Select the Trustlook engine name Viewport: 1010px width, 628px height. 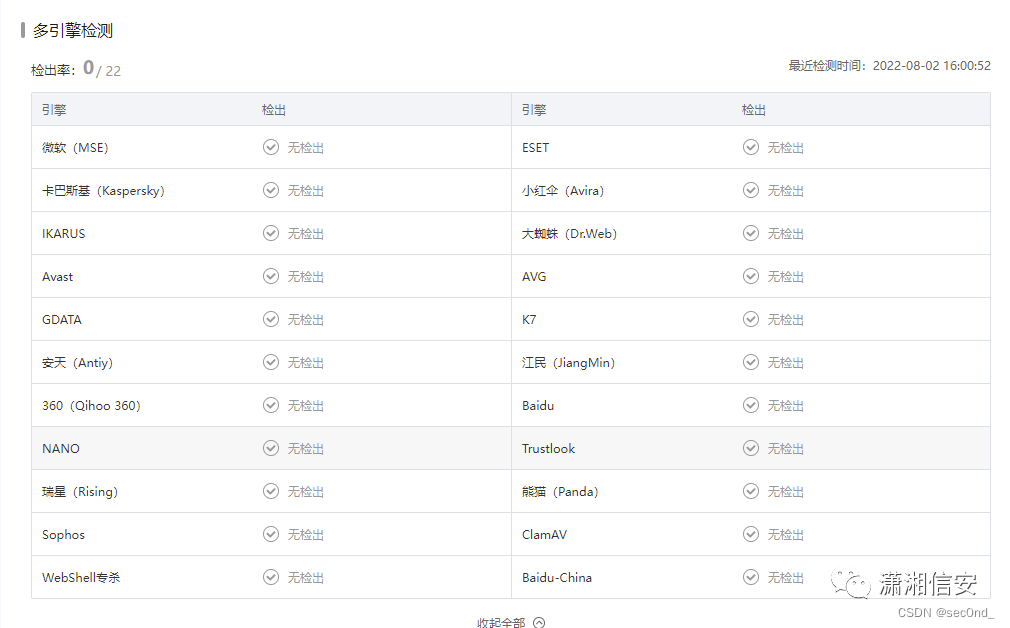[x=548, y=449]
